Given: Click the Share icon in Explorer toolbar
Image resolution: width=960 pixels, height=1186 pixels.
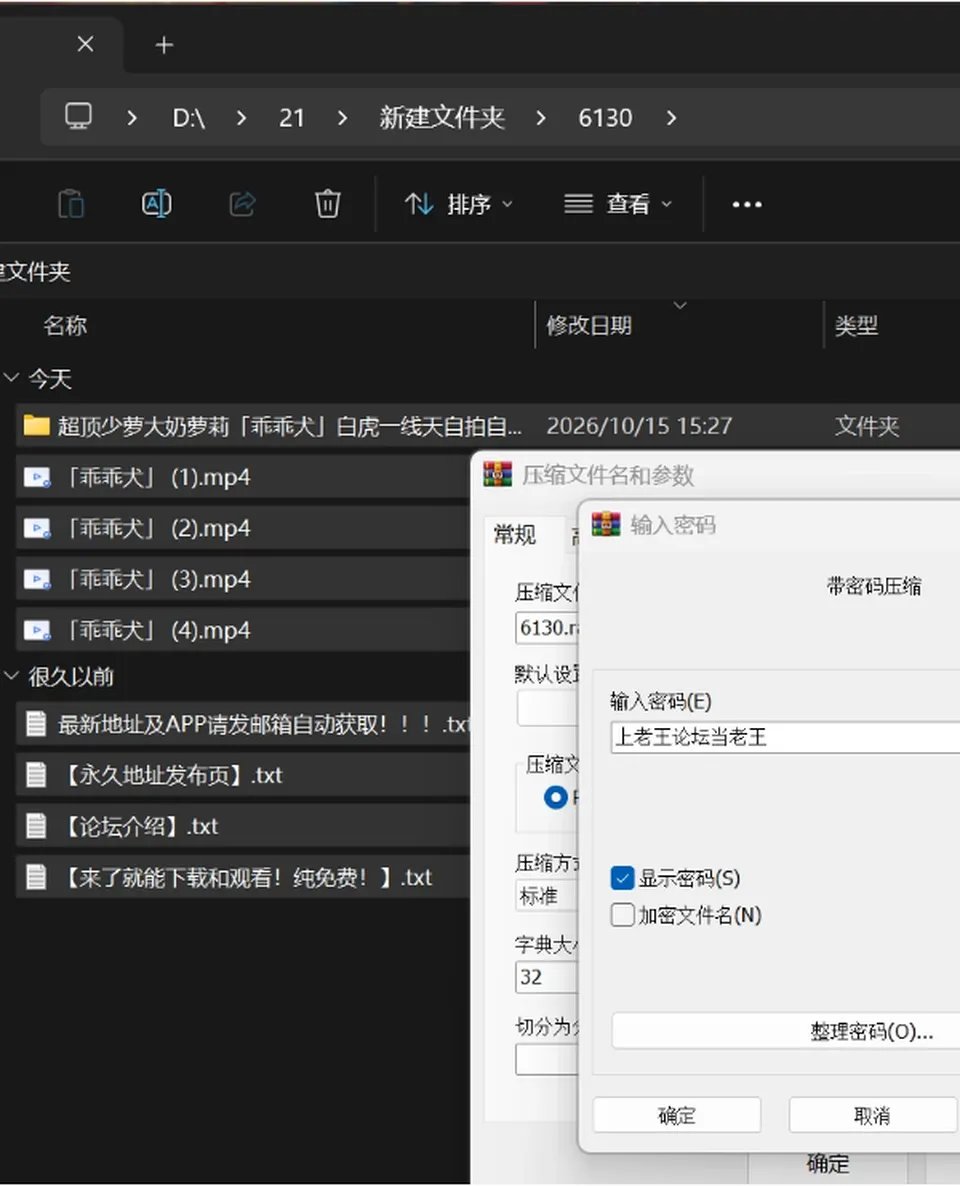Looking at the screenshot, I should click(x=242, y=204).
